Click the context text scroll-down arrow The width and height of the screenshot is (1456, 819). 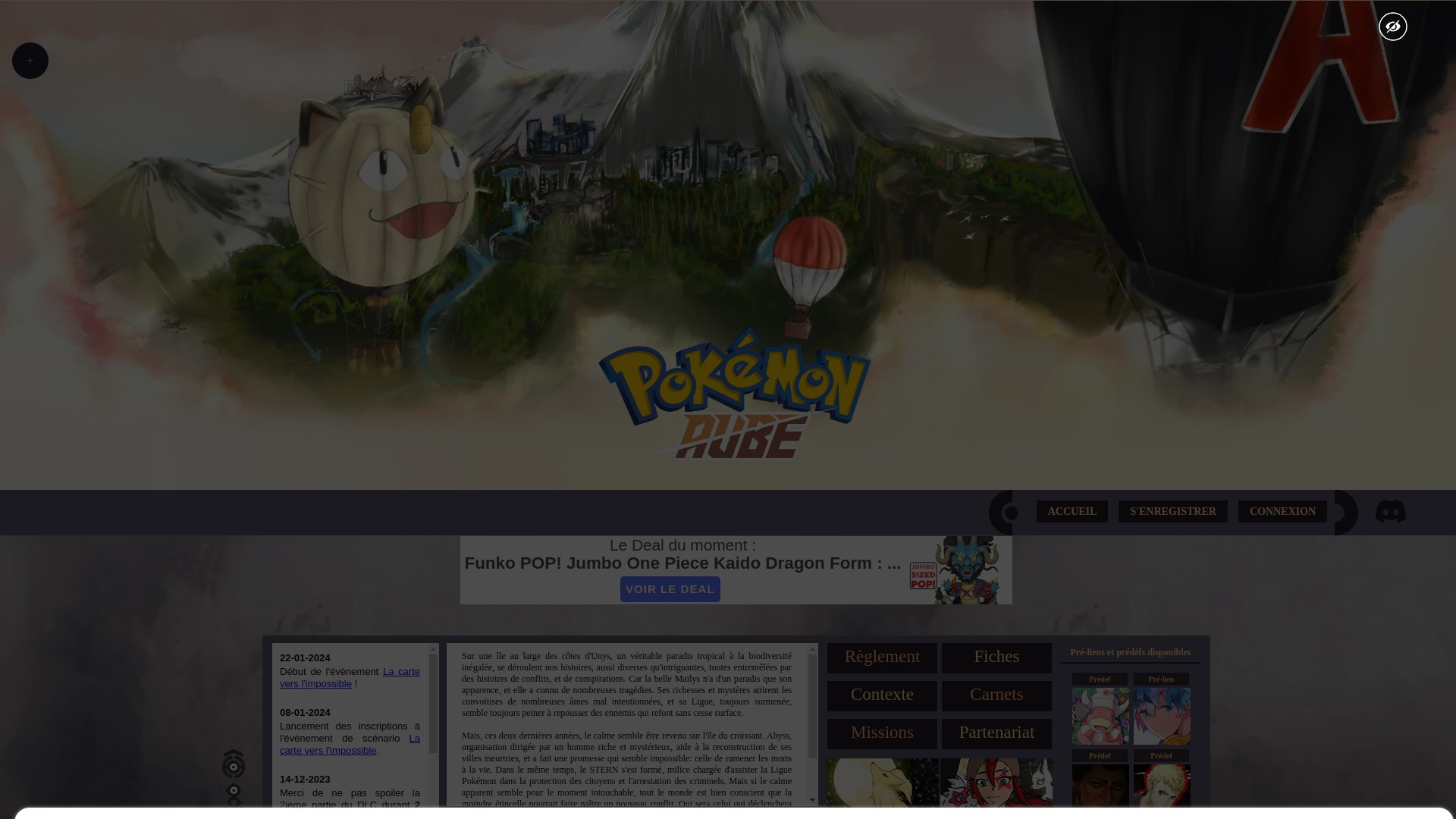(x=813, y=800)
